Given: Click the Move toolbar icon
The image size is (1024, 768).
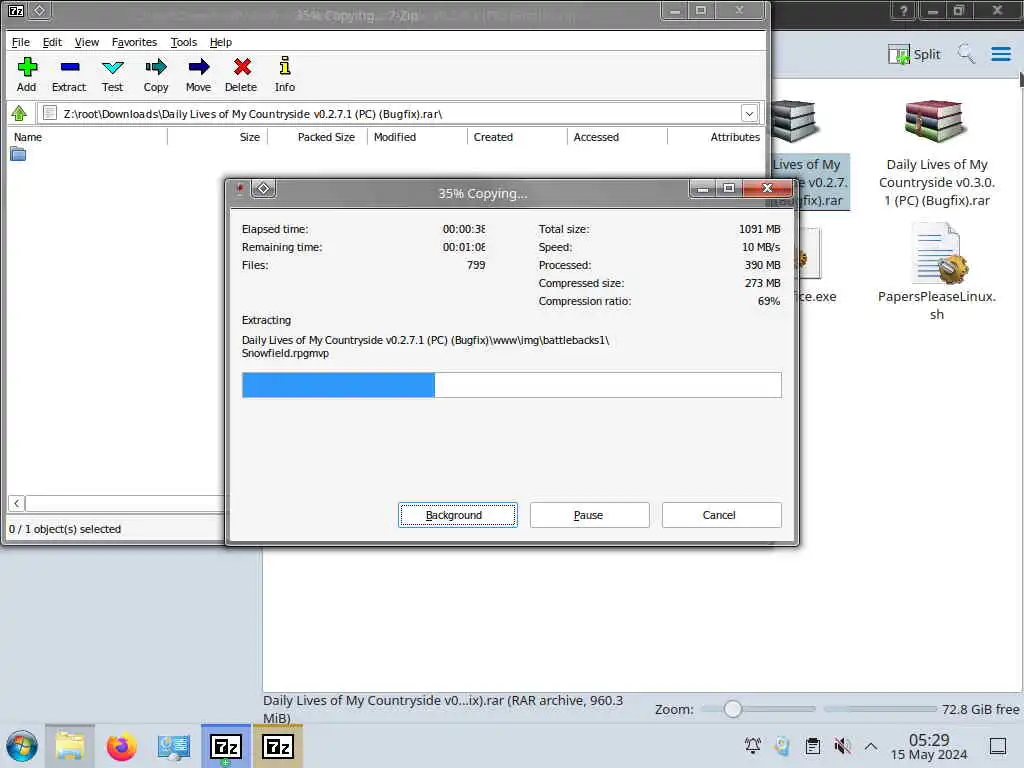Looking at the screenshot, I should pyautogui.click(x=199, y=75).
